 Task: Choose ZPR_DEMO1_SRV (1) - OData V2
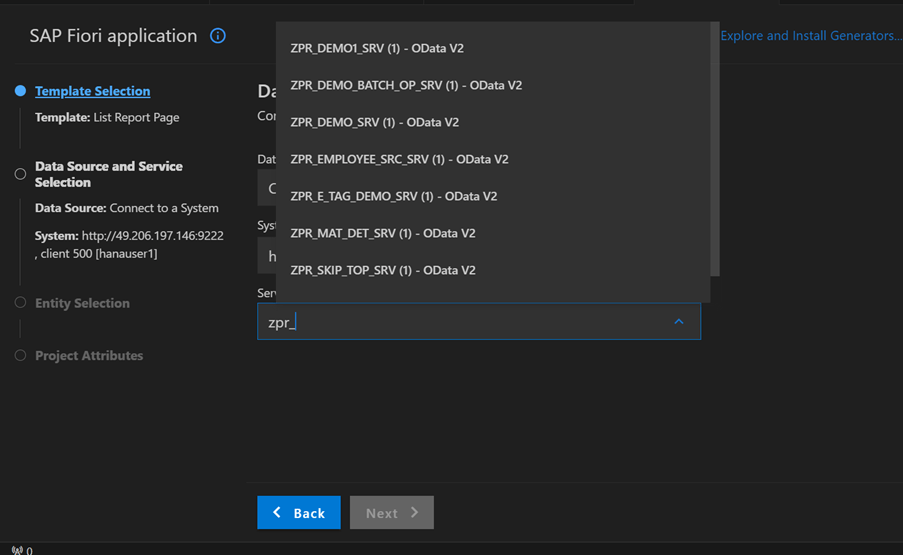coord(493,48)
